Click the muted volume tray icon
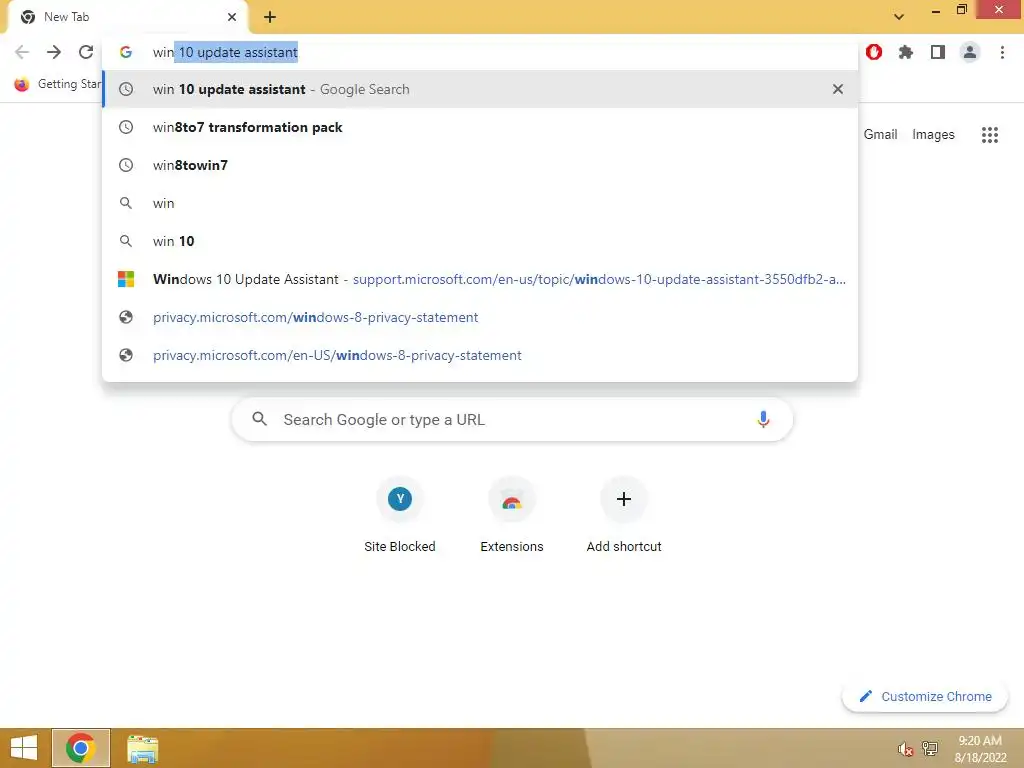Screen dimensions: 1024x768 click(x=905, y=748)
